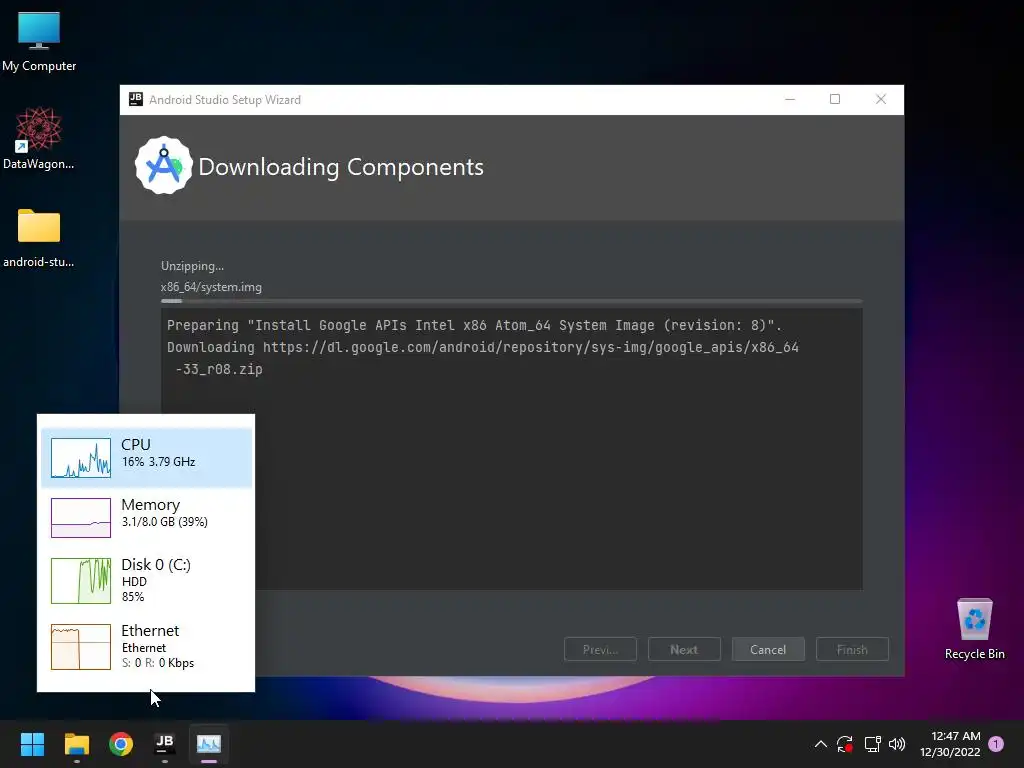Click Task Manager icon in taskbar
This screenshot has width=1024, height=768.
point(209,744)
